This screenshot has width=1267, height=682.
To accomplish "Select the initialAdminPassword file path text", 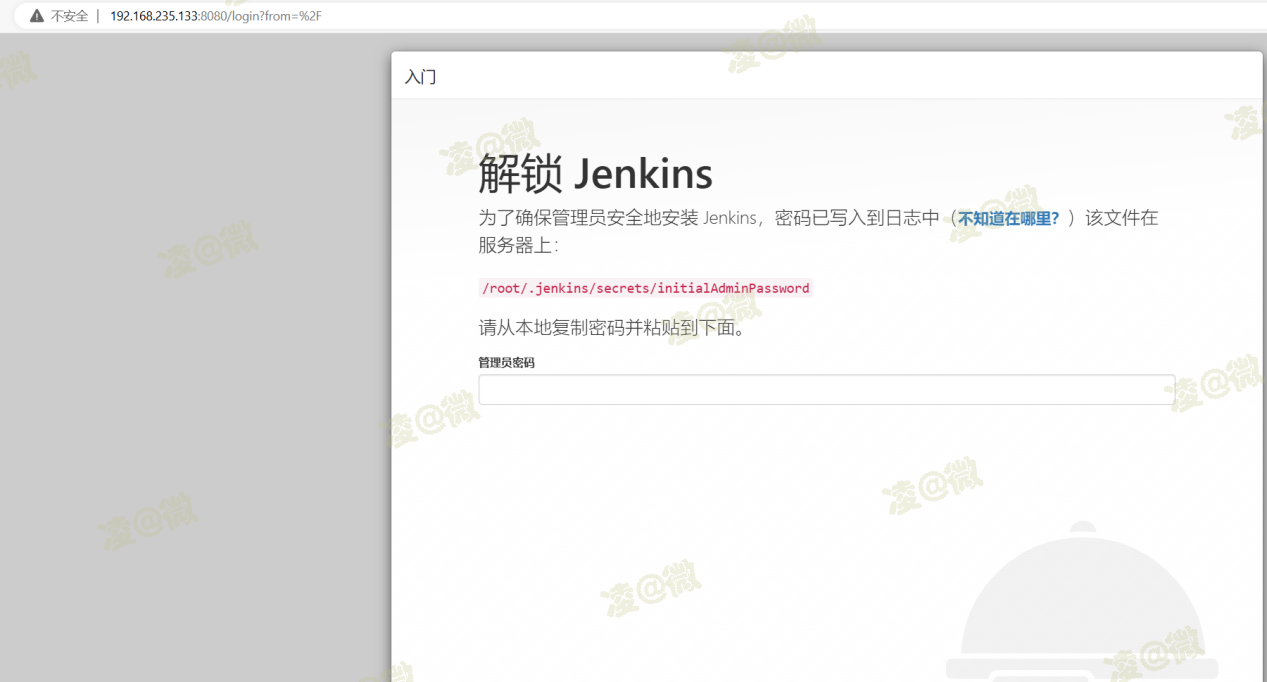I will click(x=645, y=288).
